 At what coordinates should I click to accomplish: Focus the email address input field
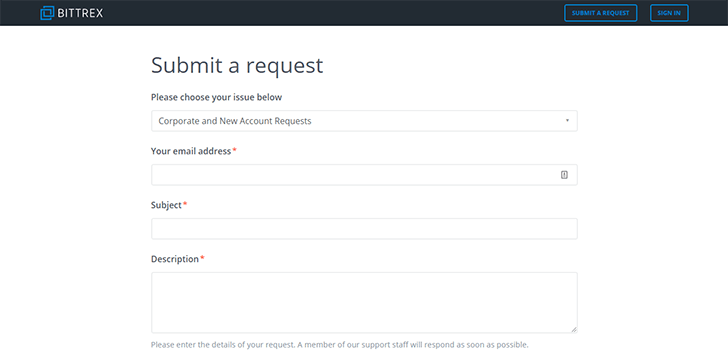tap(364, 175)
